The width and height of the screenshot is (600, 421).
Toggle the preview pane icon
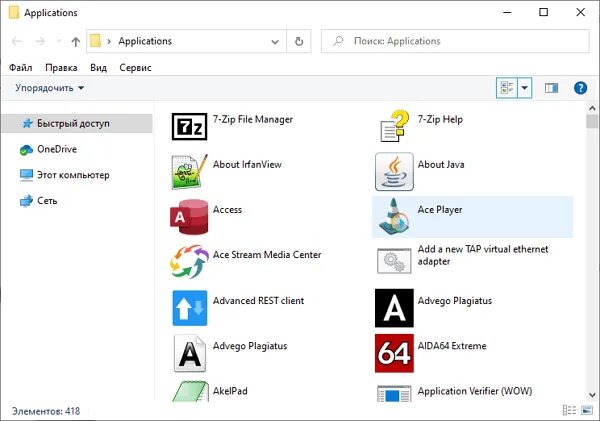551,88
